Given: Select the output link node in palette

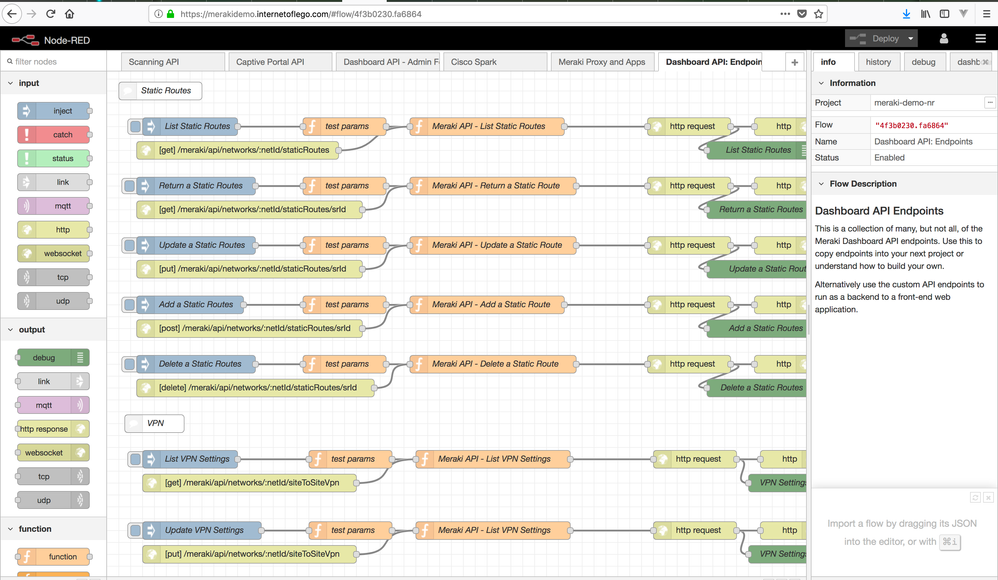Looking at the screenshot, I should click(x=53, y=381).
